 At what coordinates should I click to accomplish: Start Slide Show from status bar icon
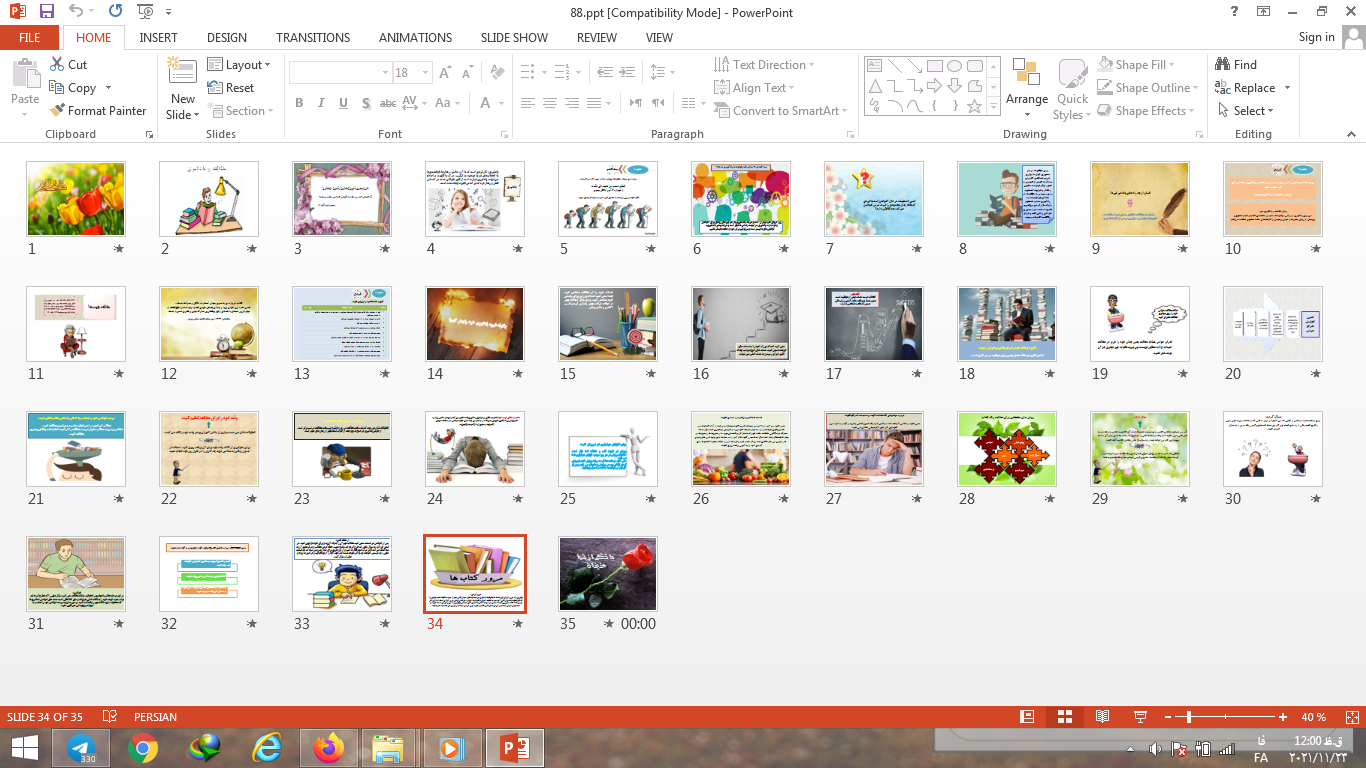(x=1140, y=717)
